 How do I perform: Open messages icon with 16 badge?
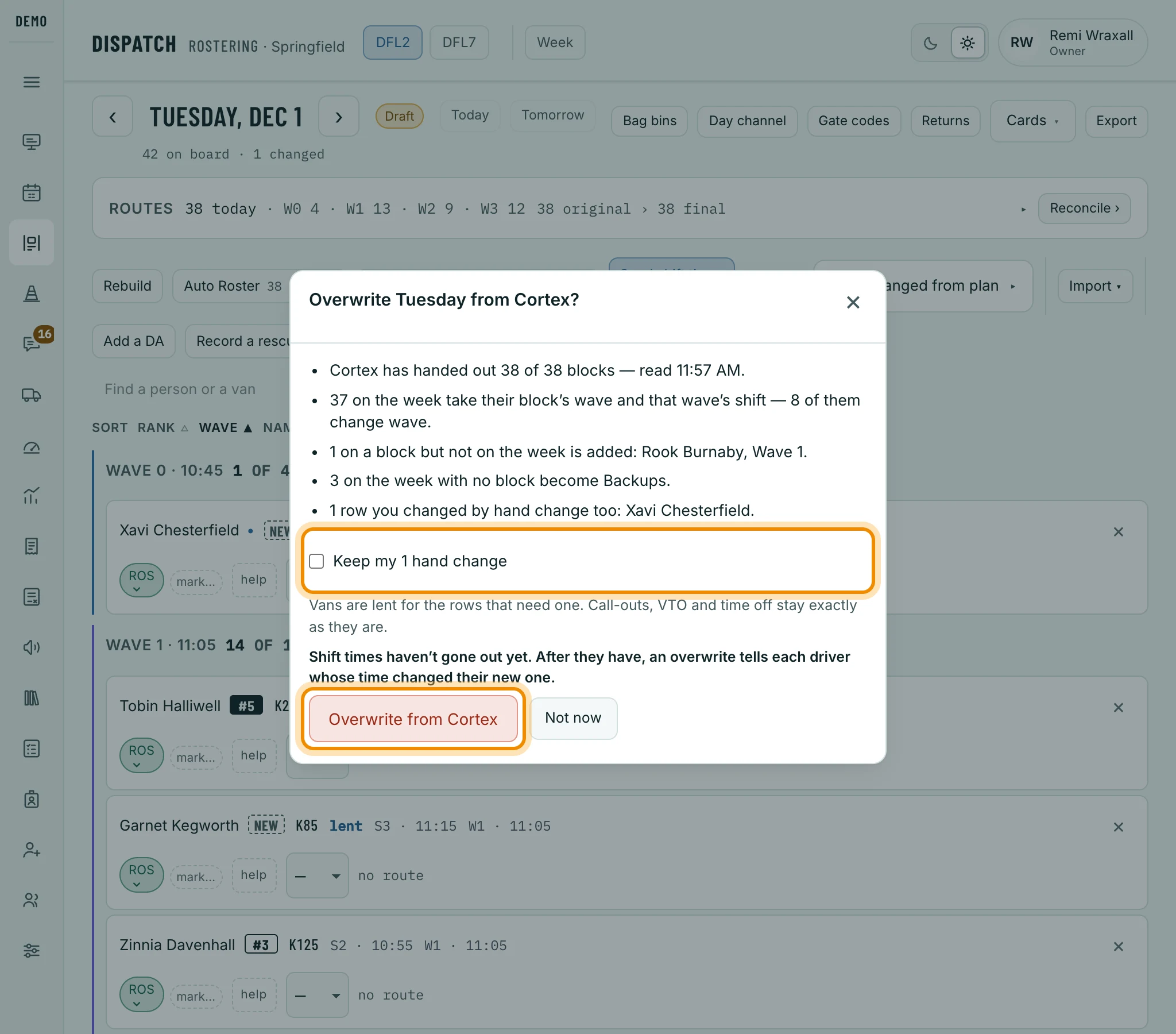[x=32, y=344]
